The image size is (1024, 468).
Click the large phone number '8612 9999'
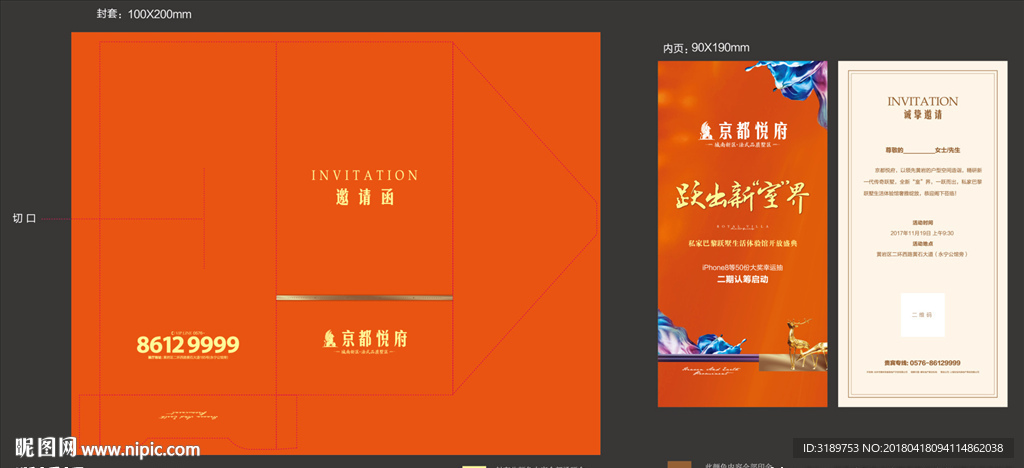[x=187, y=345]
